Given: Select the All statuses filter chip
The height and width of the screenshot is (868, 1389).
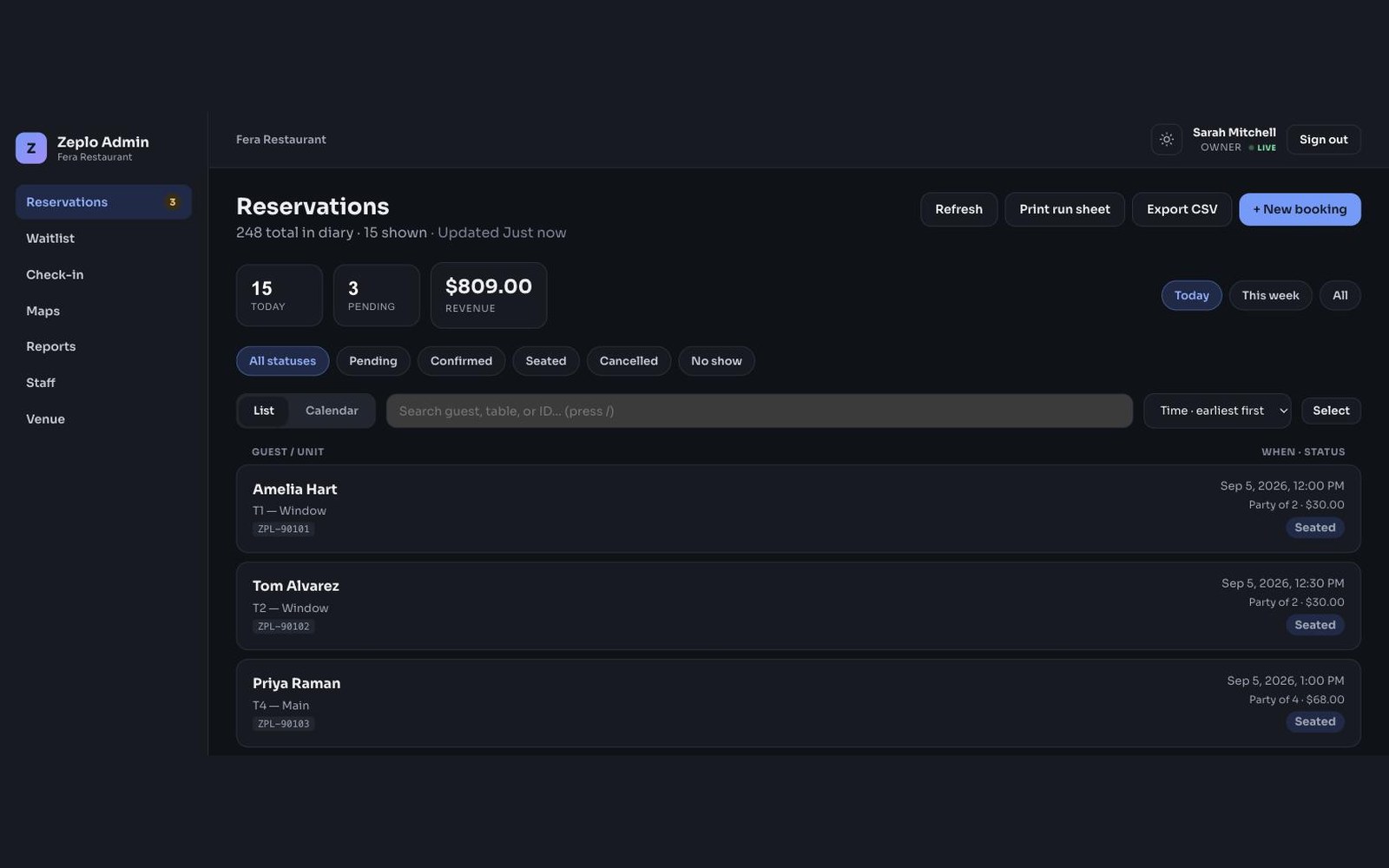Looking at the screenshot, I should point(282,361).
